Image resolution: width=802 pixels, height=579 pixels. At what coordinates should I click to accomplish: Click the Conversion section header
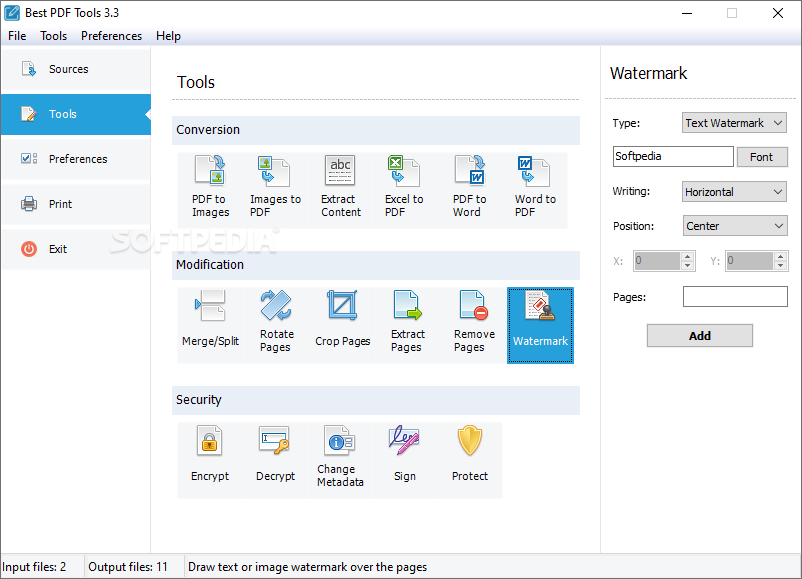tap(376, 130)
